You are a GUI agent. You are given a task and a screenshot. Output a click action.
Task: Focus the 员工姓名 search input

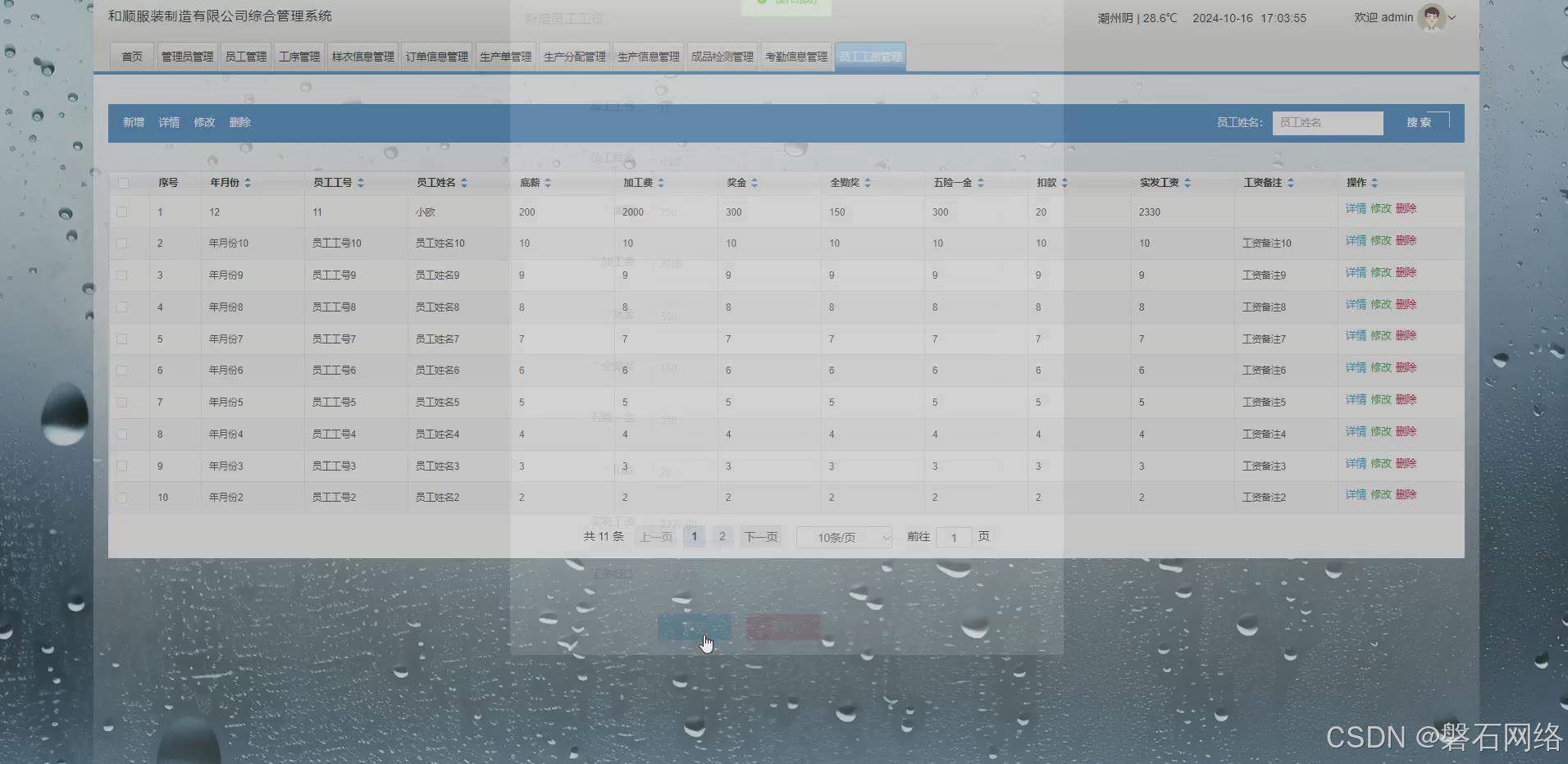(1328, 123)
